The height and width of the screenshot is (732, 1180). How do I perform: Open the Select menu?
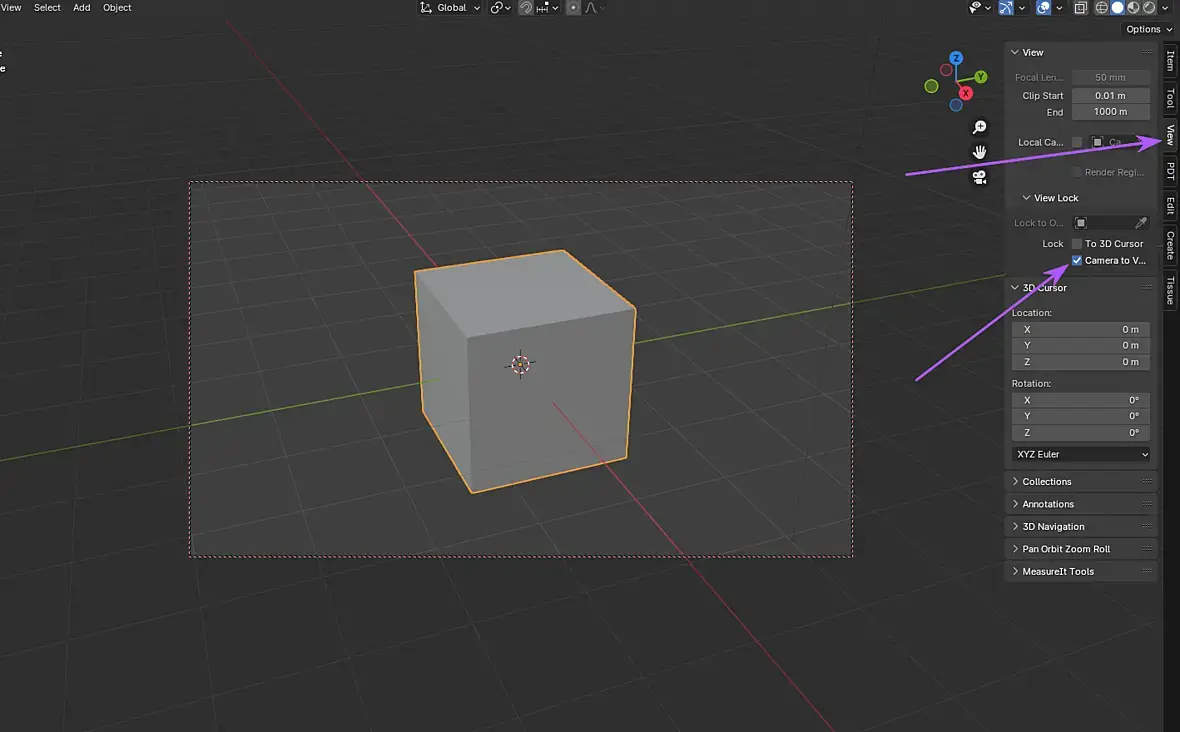point(47,8)
